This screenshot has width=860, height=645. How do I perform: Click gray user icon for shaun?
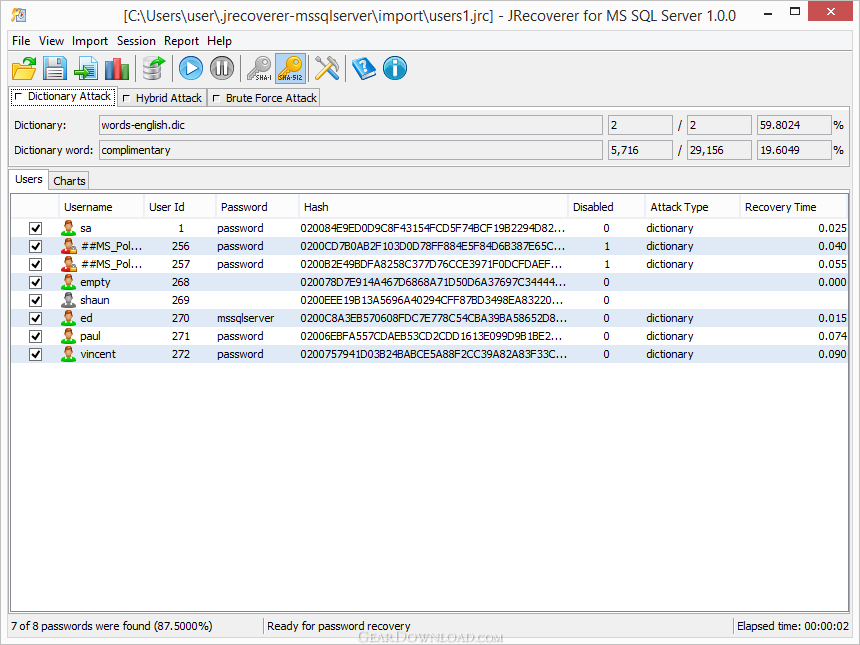[x=69, y=301]
